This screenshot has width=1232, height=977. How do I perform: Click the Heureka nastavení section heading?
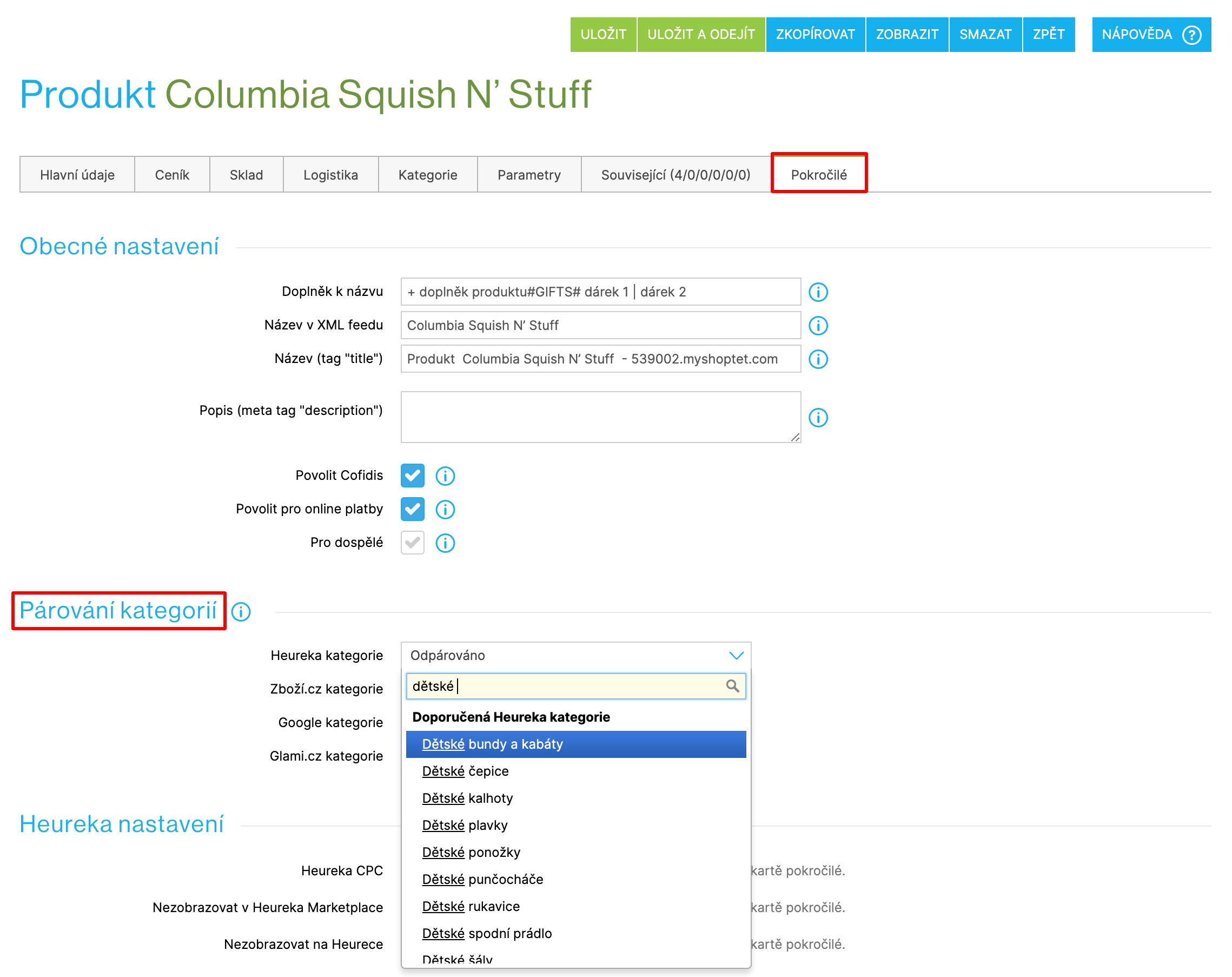tap(121, 824)
